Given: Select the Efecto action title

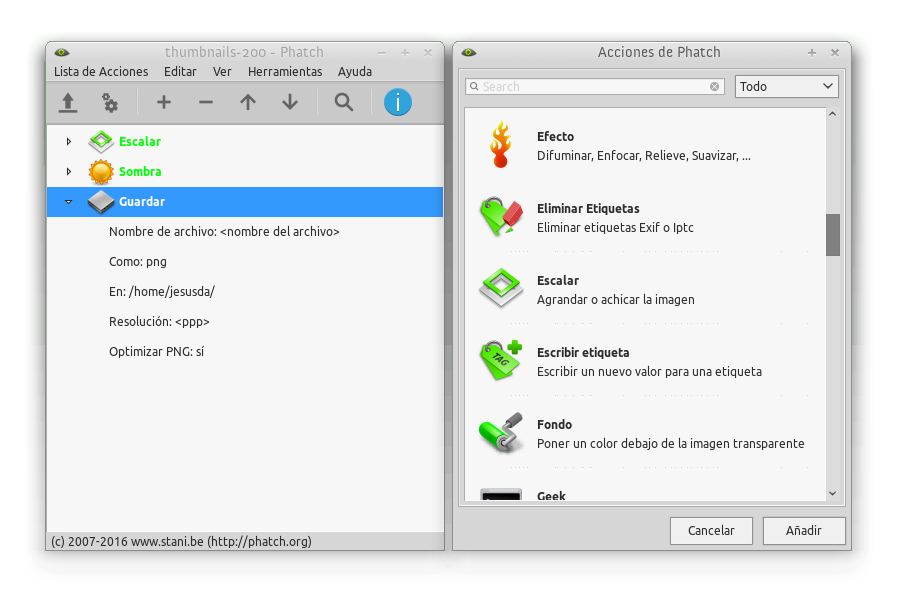Looking at the screenshot, I should [x=556, y=137].
